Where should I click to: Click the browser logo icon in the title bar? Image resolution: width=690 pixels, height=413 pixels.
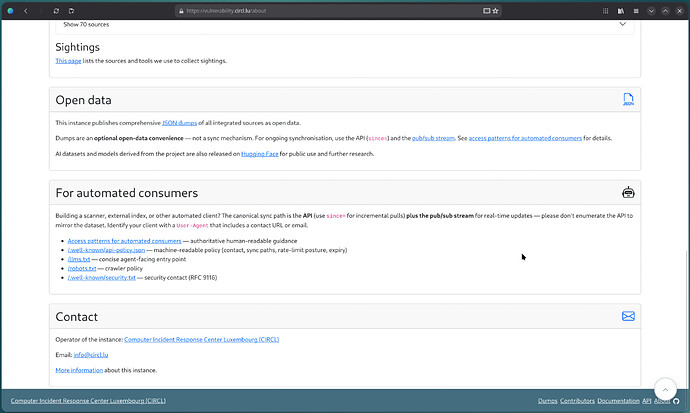[x=10, y=11]
